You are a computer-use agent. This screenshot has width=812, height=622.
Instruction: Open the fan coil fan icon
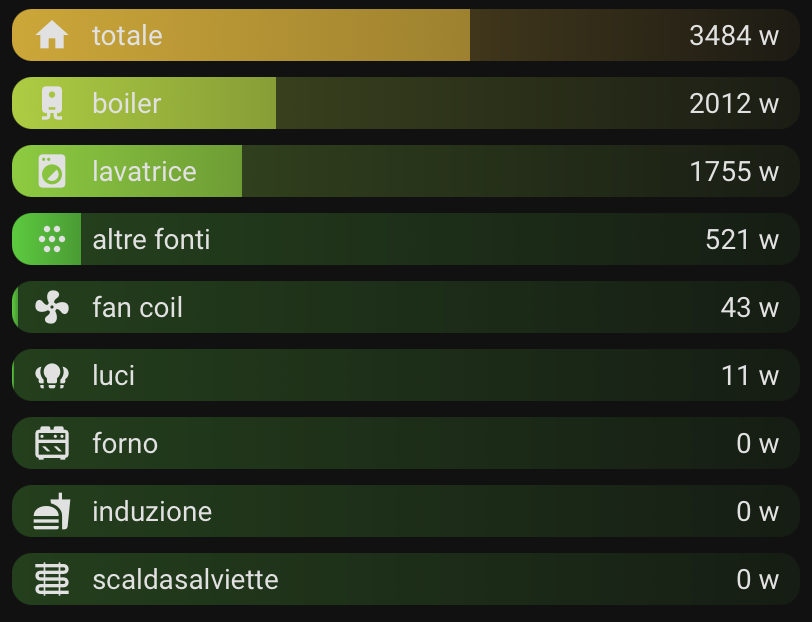[x=52, y=308]
